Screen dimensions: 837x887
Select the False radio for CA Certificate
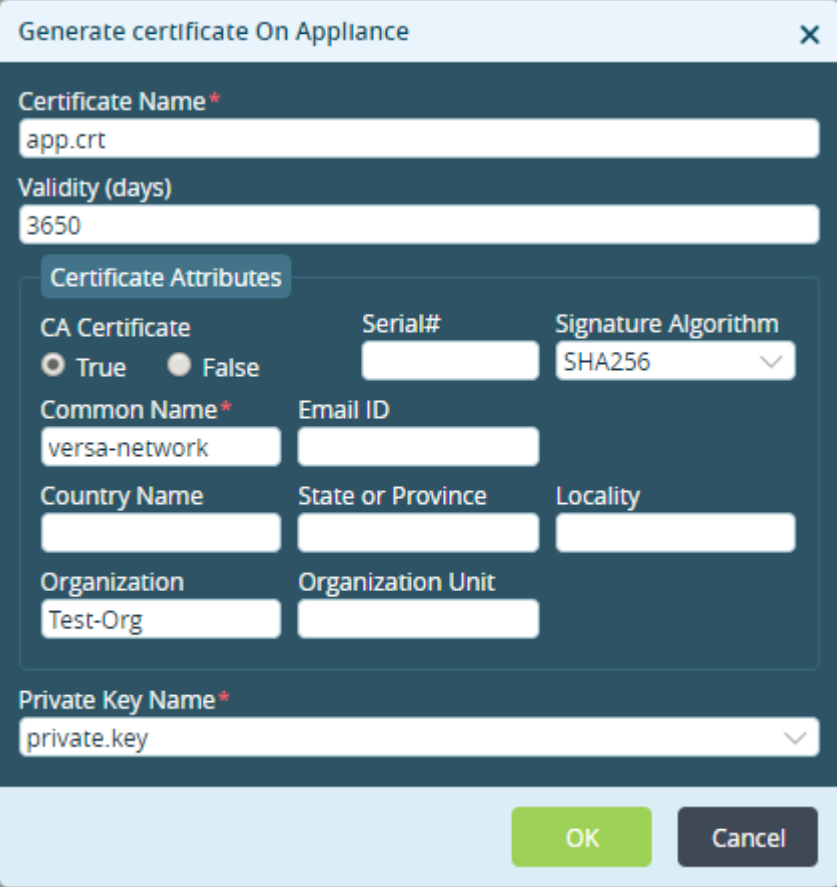[179, 365]
